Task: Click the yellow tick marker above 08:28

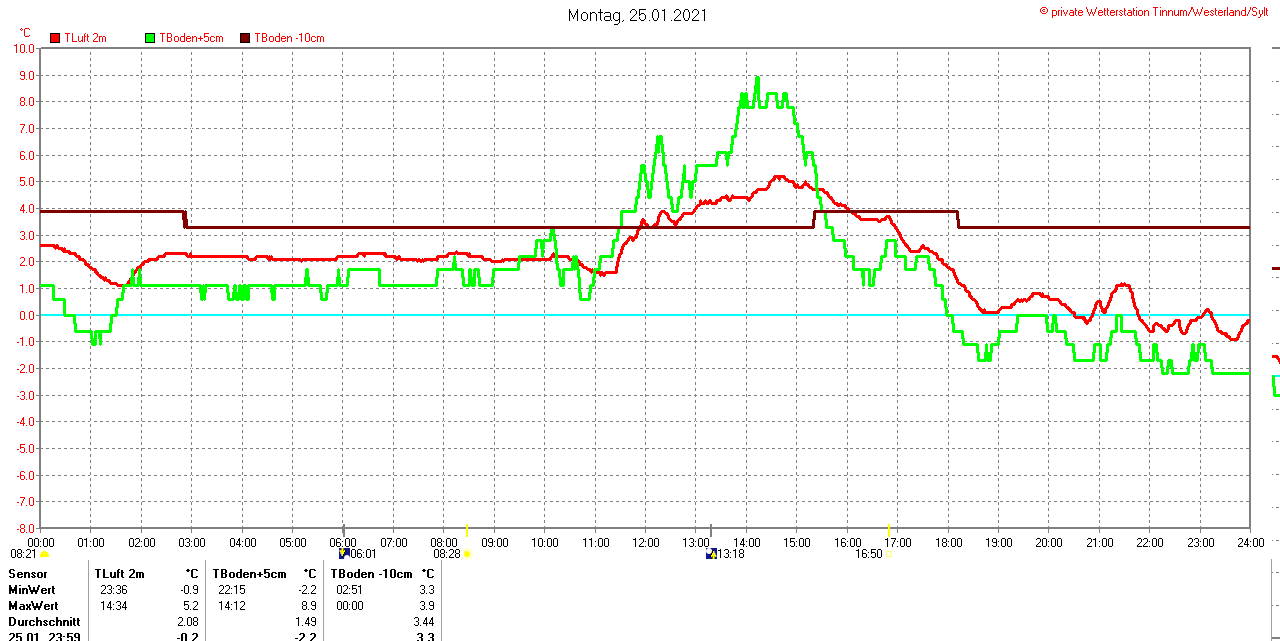Action: [467, 529]
